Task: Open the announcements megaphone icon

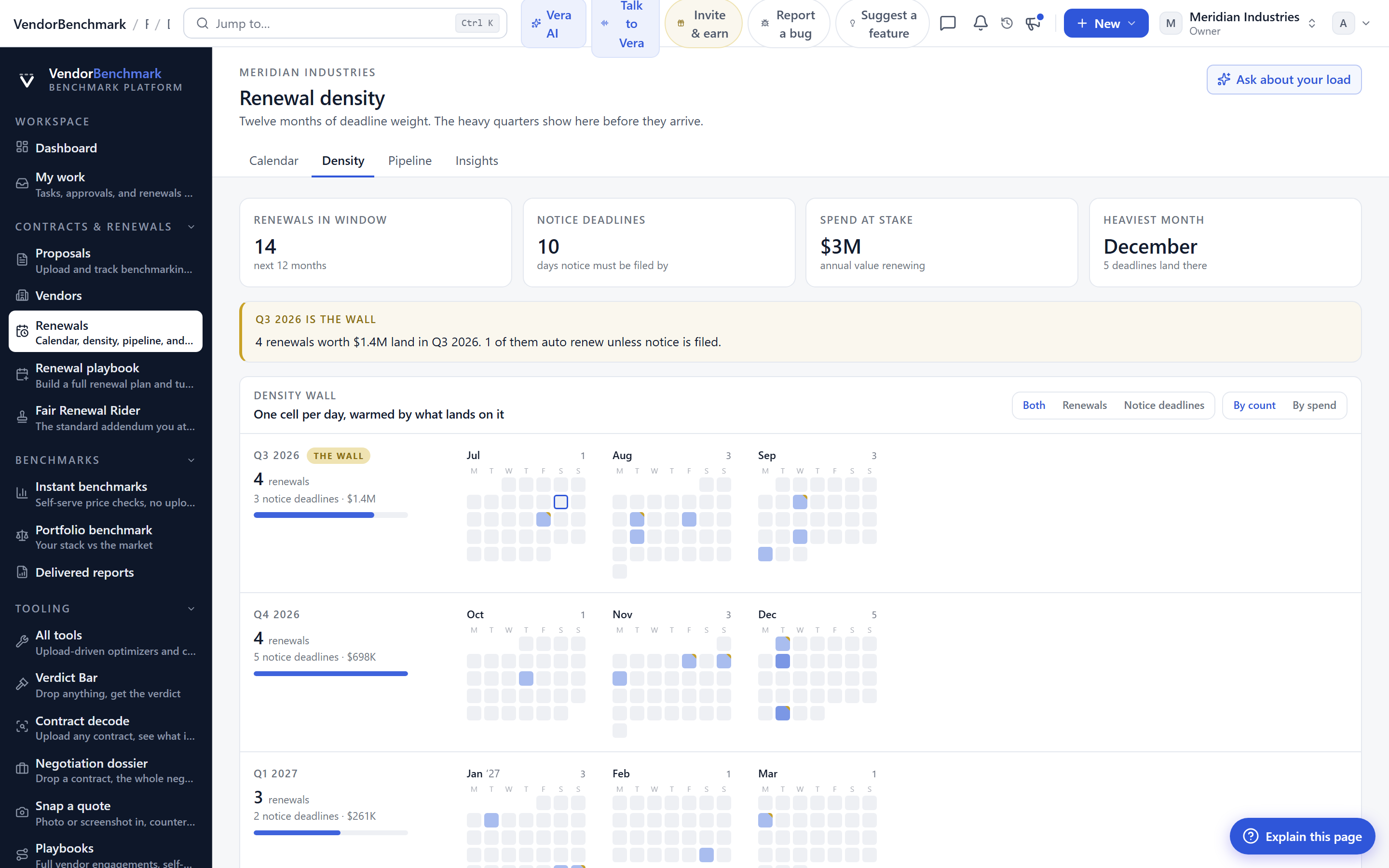Action: point(1033,23)
